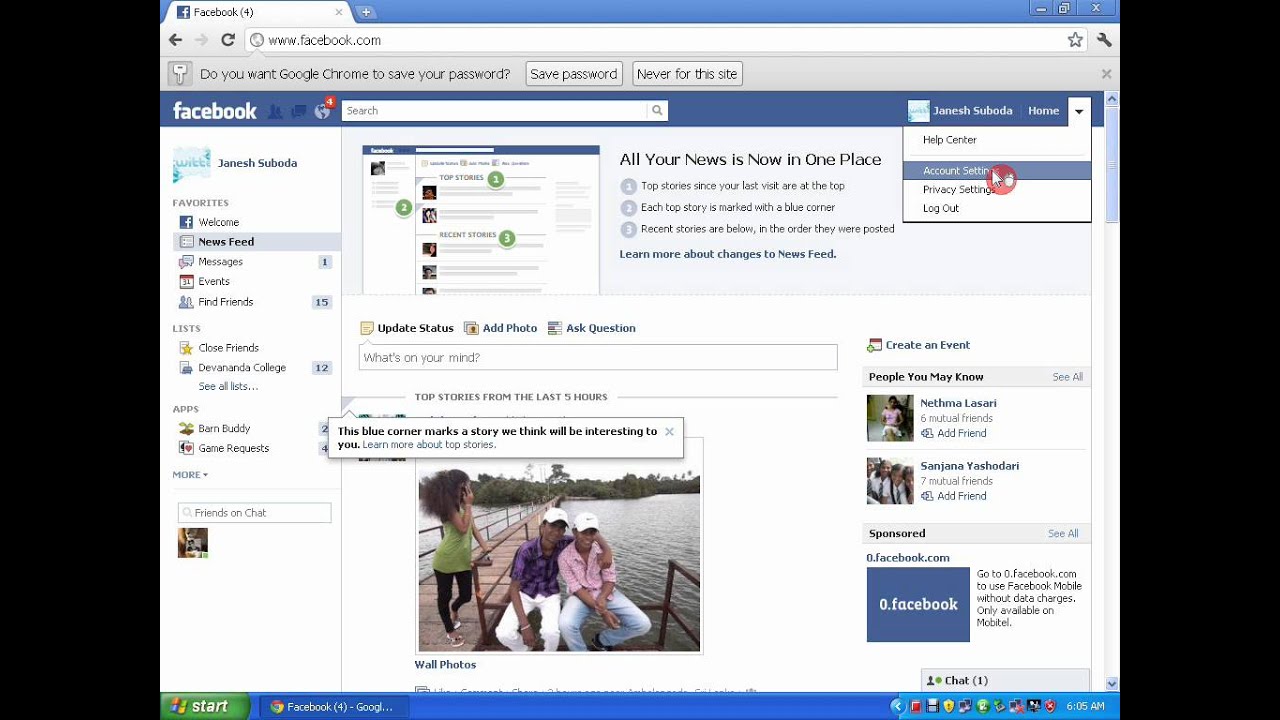Screen dimensions: 1280x720
Task: Open a new tab with the plus button
Action: 366,12
